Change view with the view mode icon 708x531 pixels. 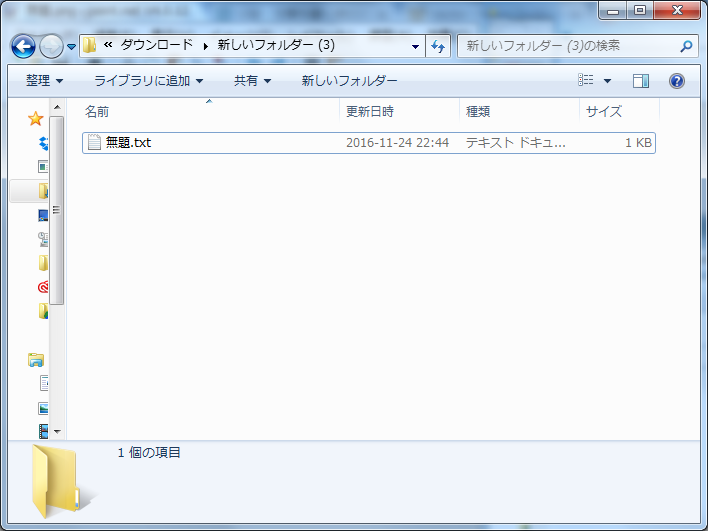586,80
